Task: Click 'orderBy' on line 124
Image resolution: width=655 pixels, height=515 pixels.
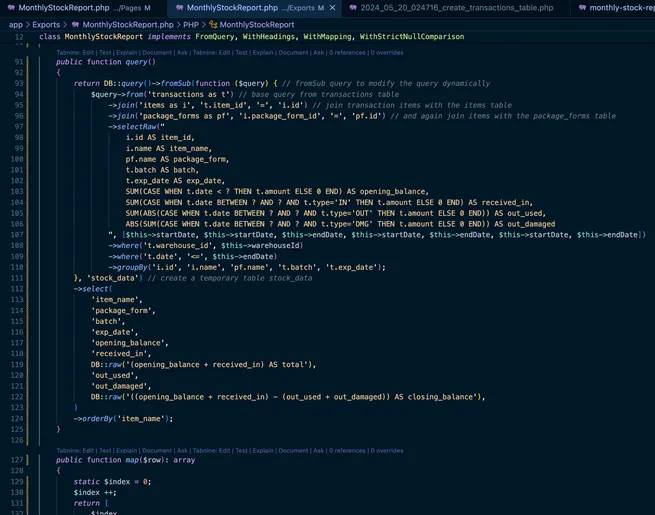Action: click(x=98, y=419)
